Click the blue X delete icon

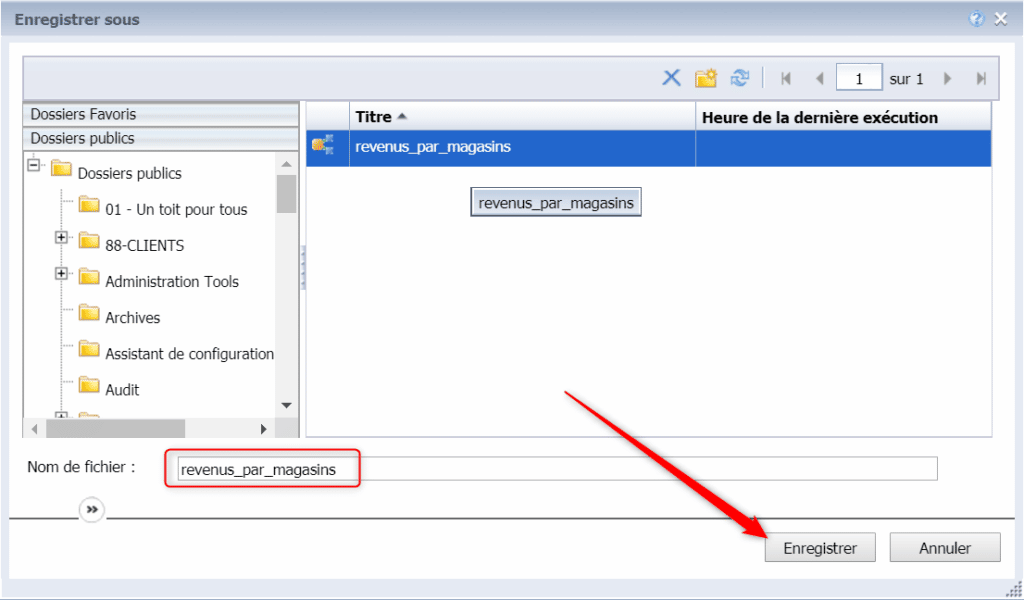[x=671, y=78]
